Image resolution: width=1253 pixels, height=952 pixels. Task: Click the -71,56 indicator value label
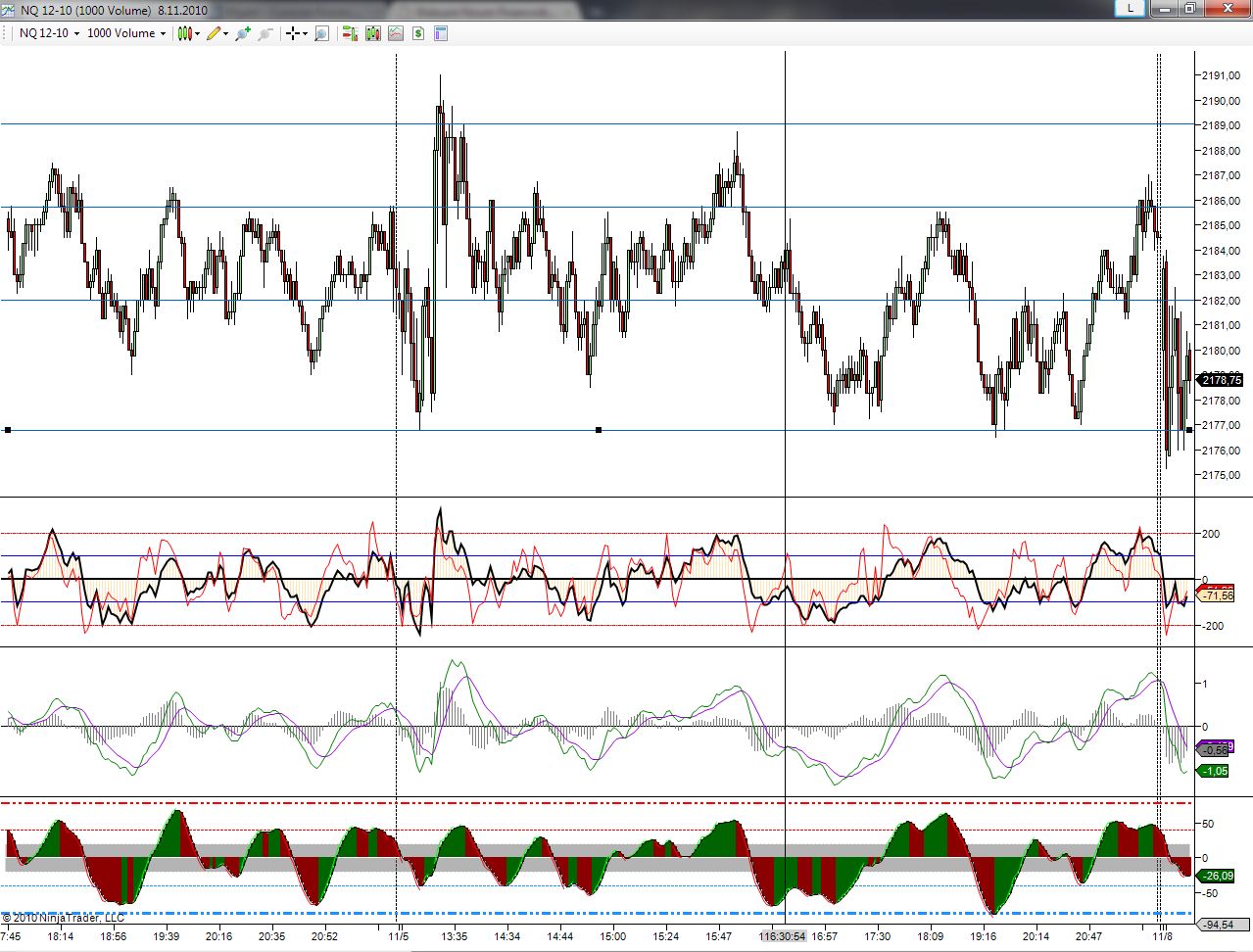pos(1216,595)
